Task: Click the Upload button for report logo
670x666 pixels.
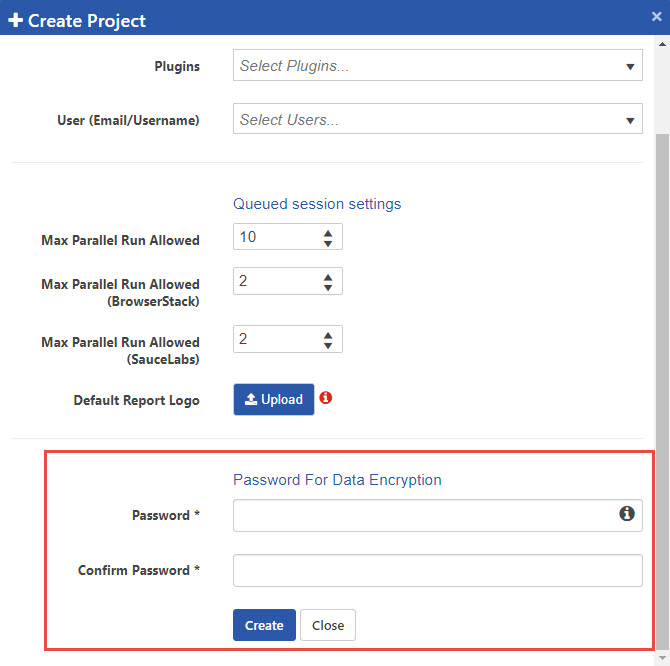Action: click(273, 399)
